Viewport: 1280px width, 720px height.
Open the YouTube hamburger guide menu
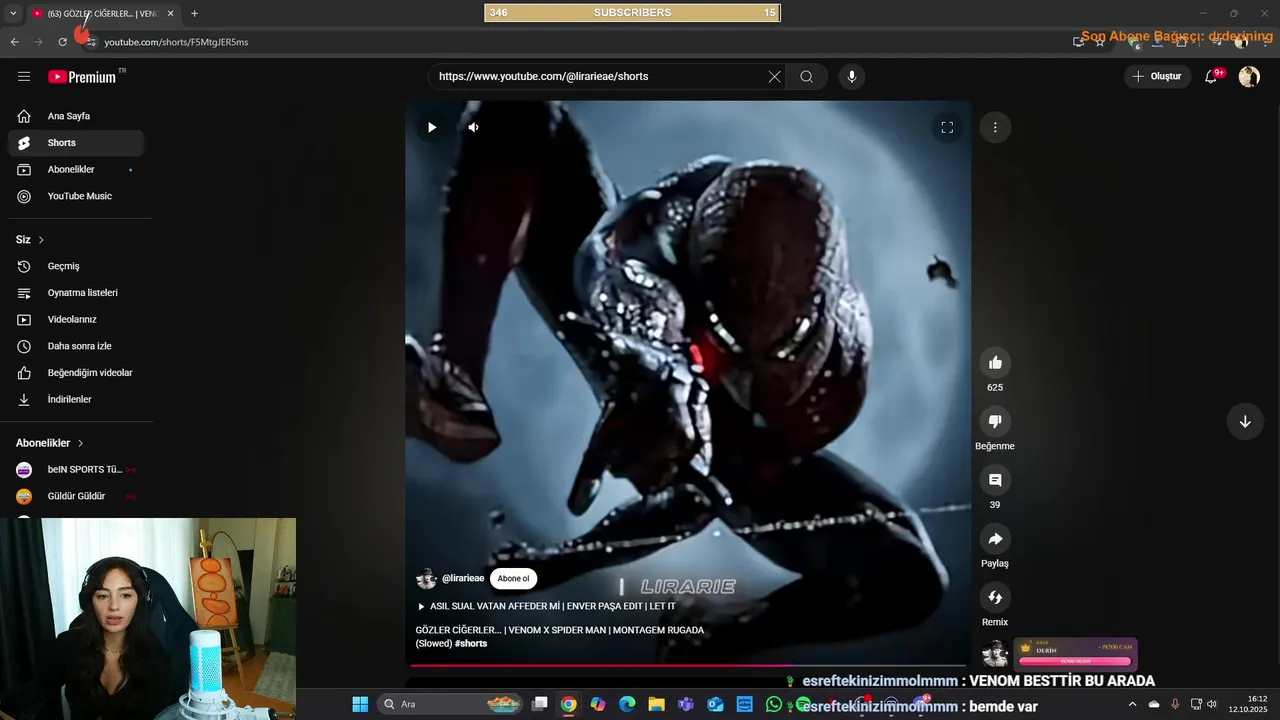click(x=24, y=76)
